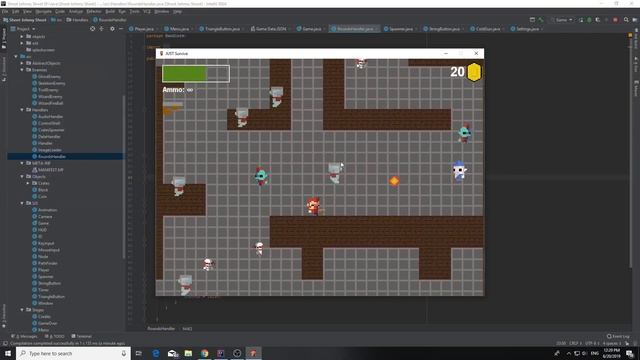Click the tool window toggle icon in status bar

click(5, 343)
